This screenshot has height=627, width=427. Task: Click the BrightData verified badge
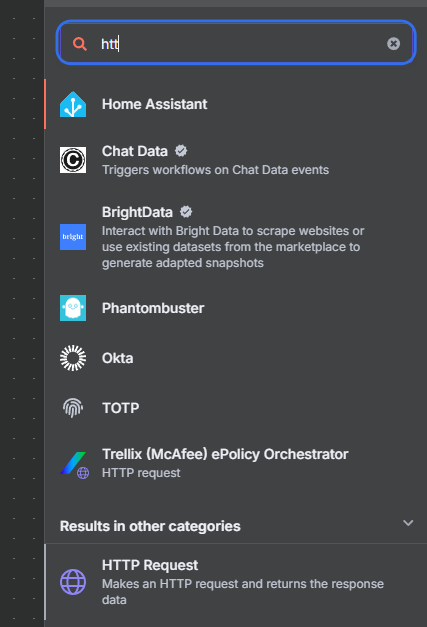pyautogui.click(x=186, y=212)
